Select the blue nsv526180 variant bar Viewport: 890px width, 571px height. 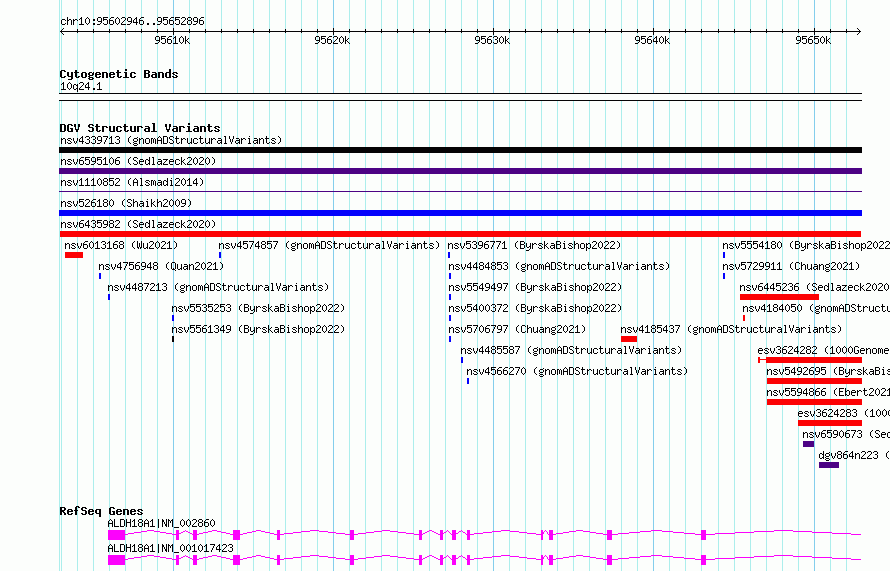tap(460, 213)
